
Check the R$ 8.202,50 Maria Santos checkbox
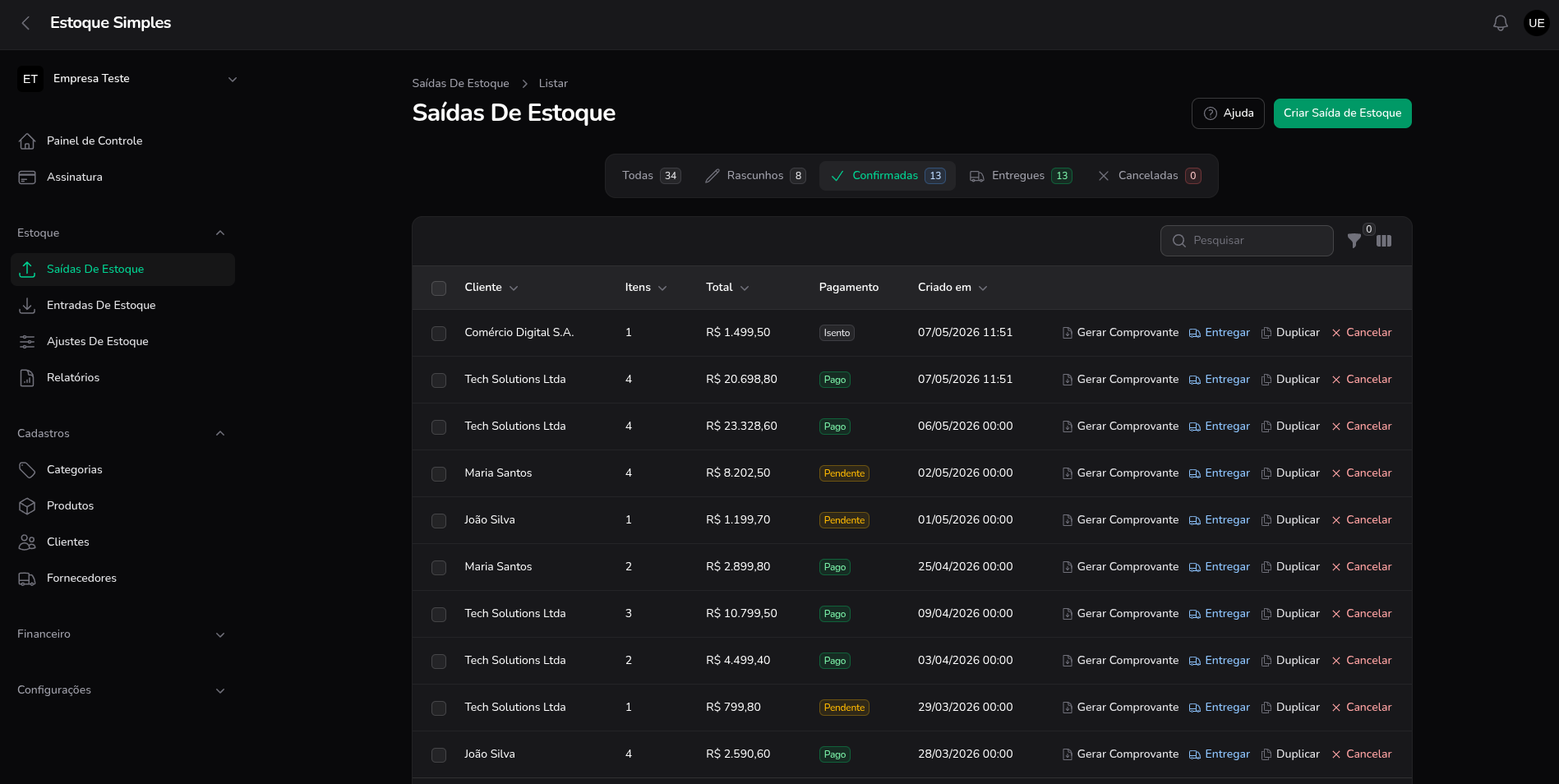(x=439, y=474)
